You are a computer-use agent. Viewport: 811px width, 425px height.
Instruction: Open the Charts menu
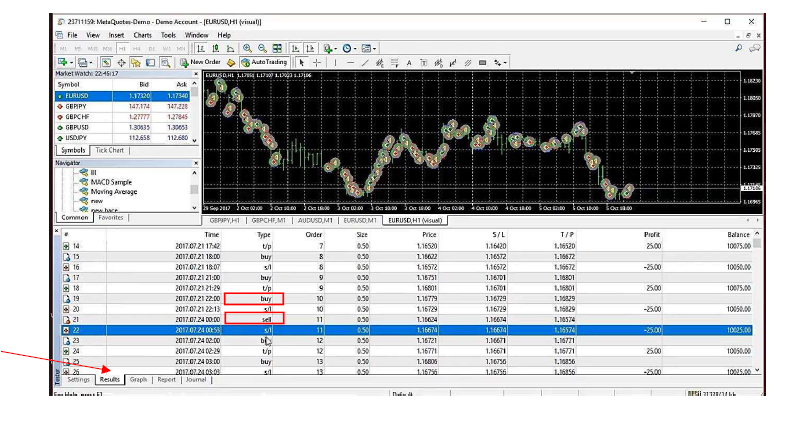[143, 35]
